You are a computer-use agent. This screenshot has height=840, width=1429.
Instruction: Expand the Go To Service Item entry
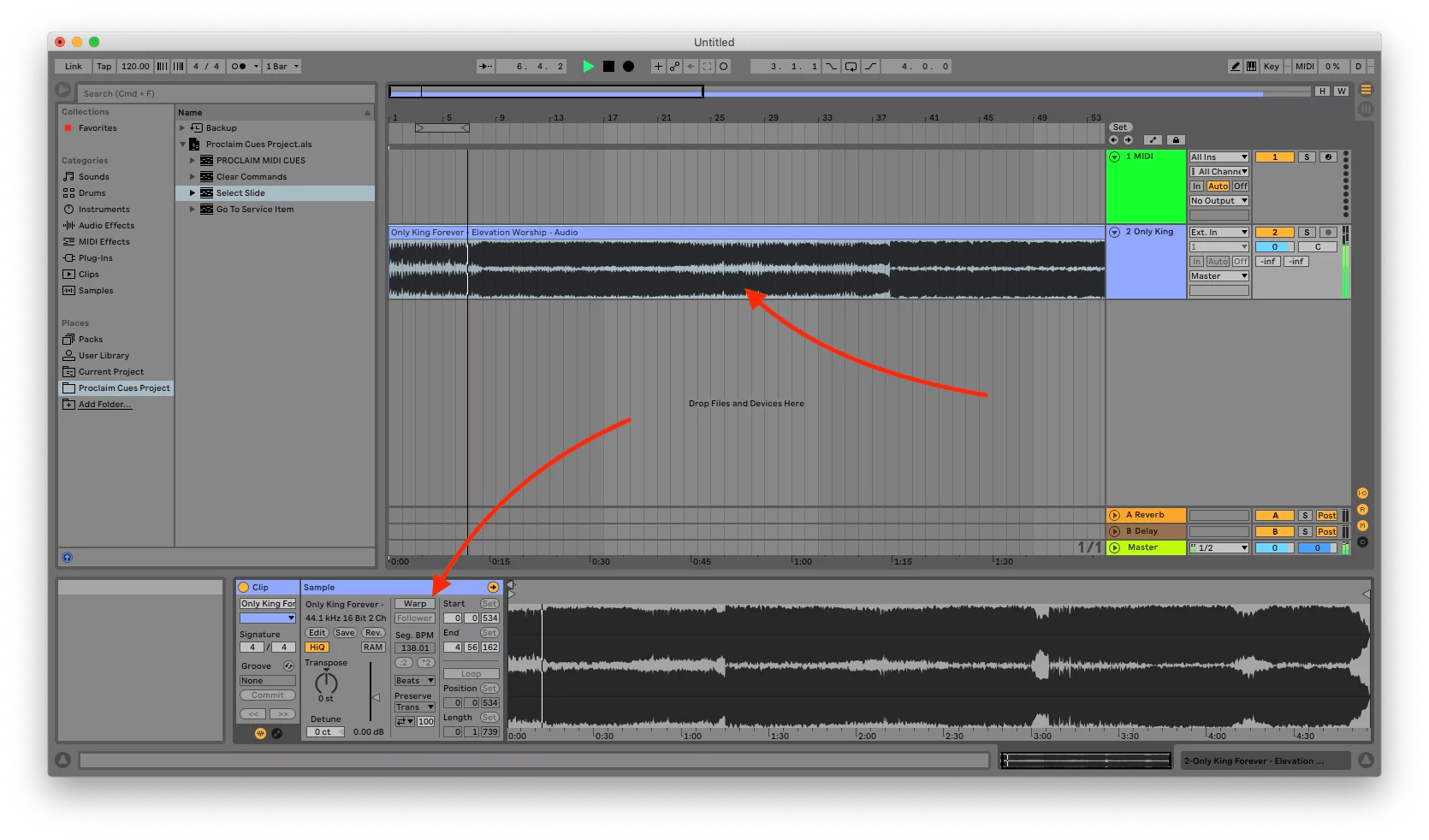coord(193,209)
